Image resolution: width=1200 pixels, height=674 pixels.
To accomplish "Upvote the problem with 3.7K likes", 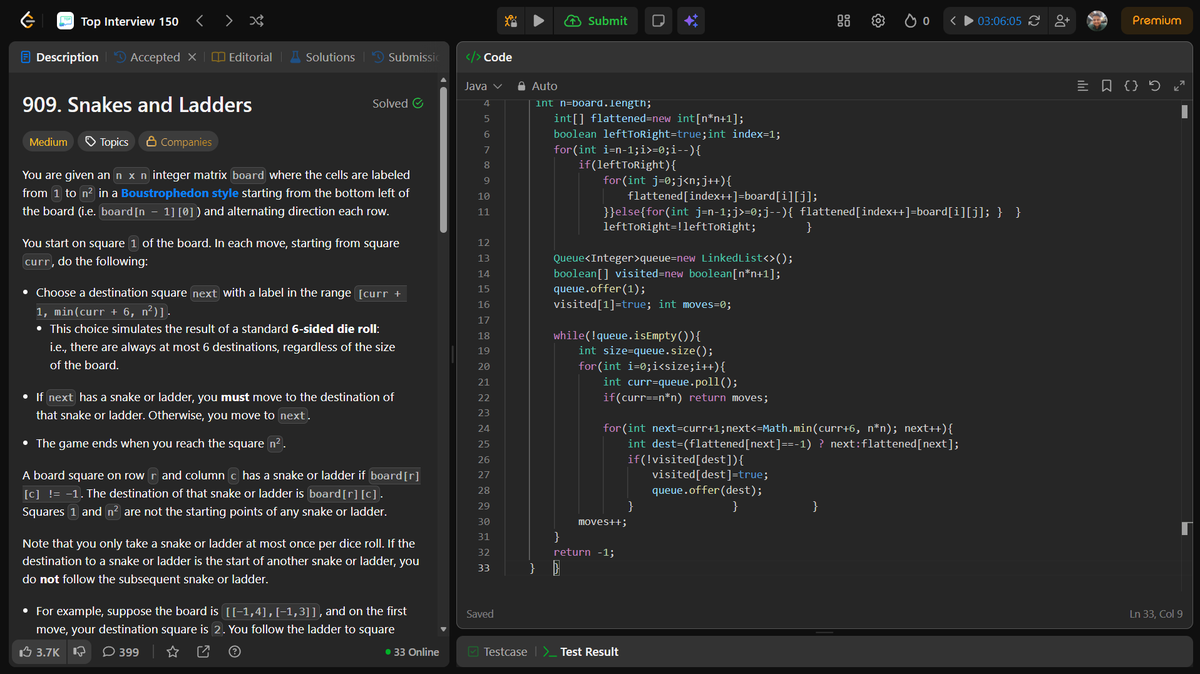I will click(x=39, y=652).
